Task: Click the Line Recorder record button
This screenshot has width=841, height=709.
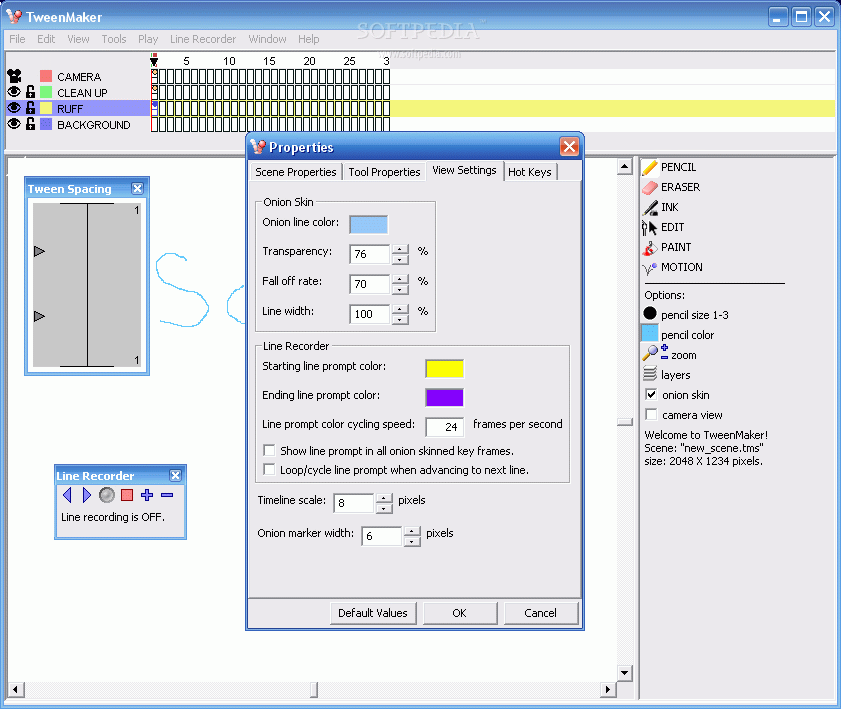Action: [x=107, y=495]
